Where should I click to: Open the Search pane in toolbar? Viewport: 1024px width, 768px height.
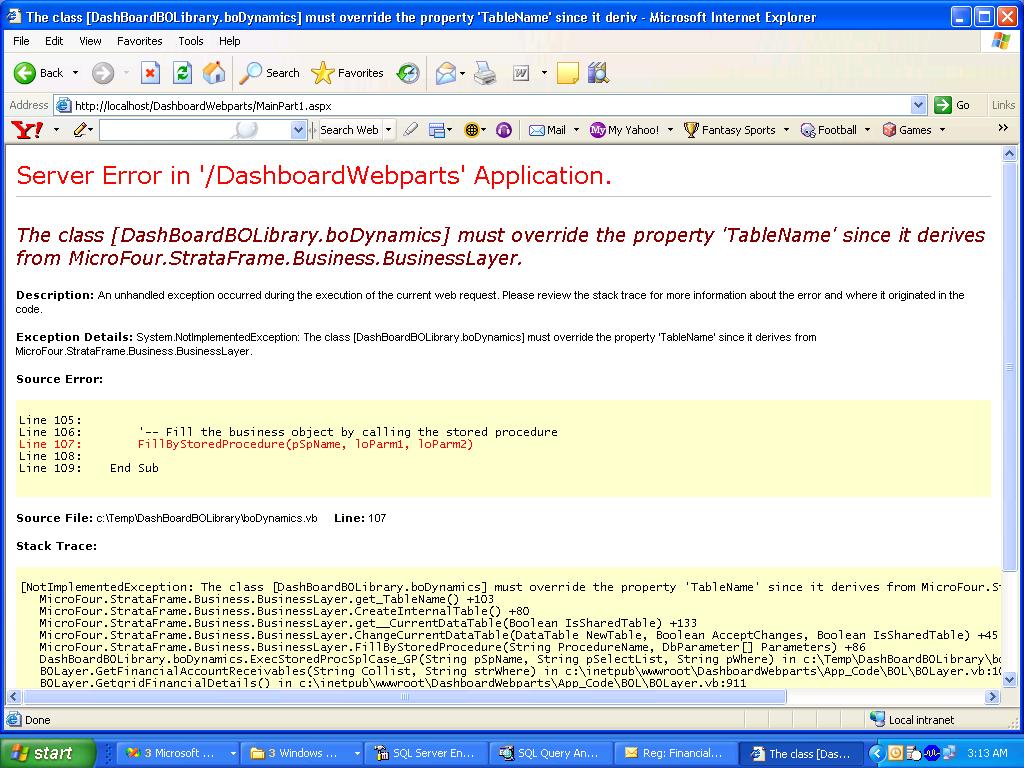pos(270,73)
